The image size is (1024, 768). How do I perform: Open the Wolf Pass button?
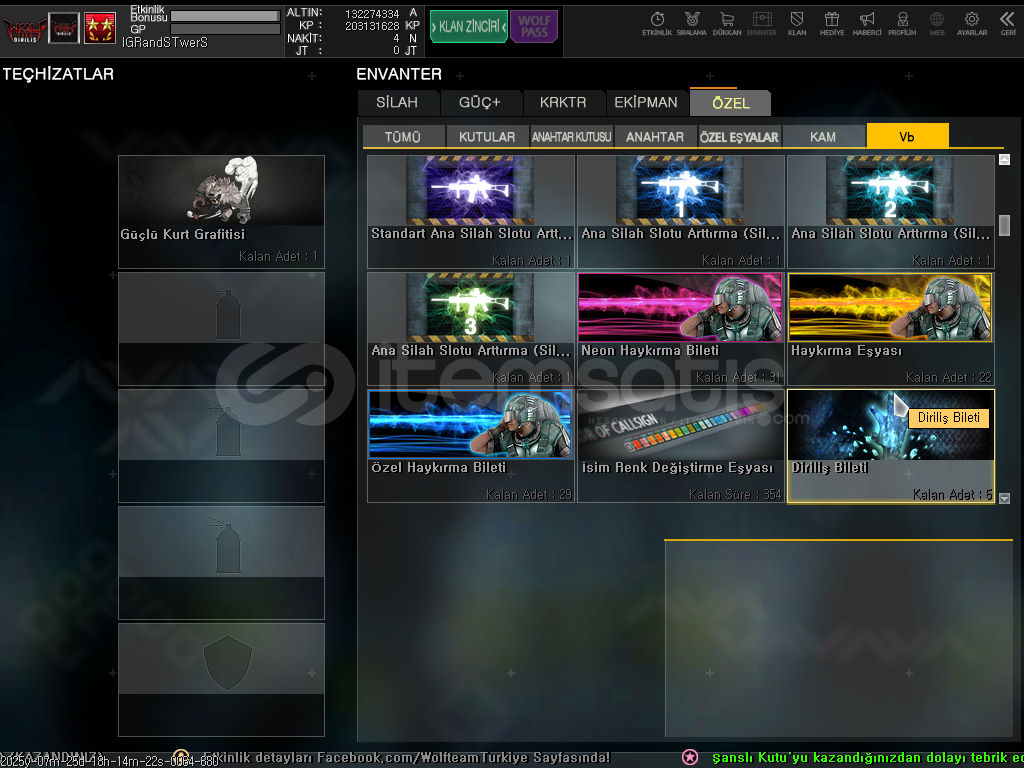point(534,27)
